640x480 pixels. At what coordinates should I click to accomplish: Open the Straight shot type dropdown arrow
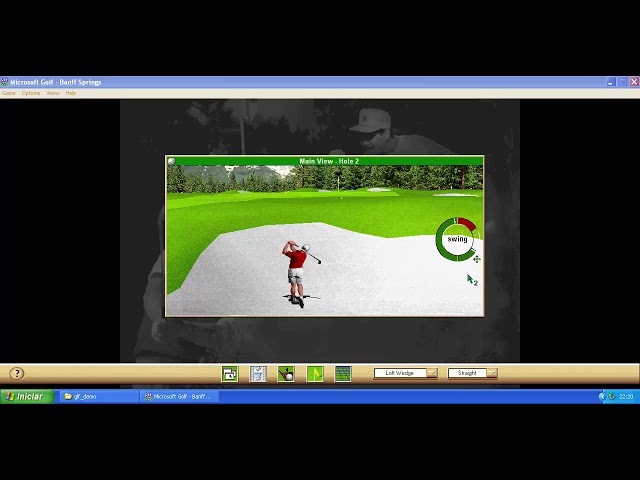click(x=492, y=373)
